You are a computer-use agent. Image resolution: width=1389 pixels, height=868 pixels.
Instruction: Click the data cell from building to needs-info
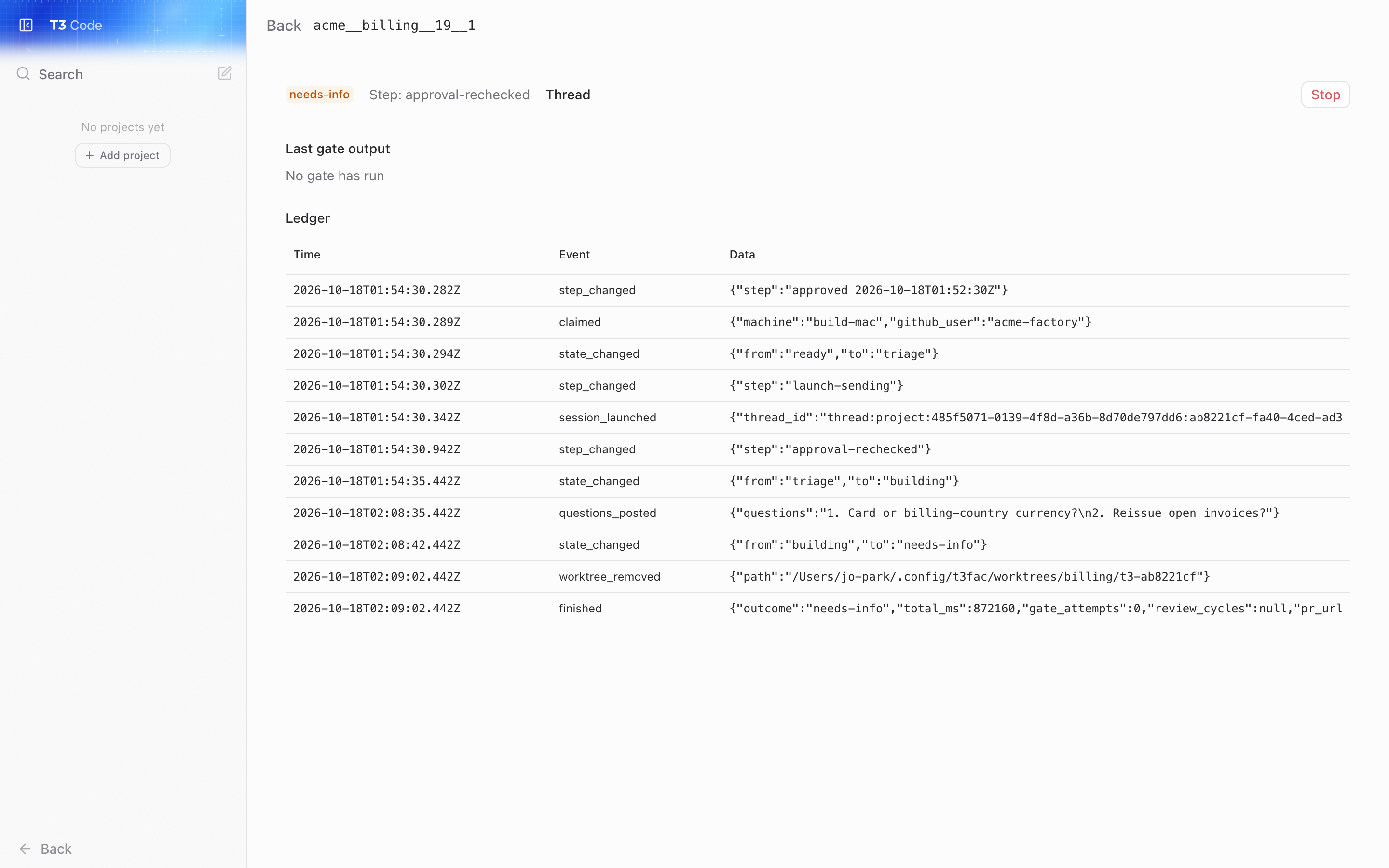pyautogui.click(x=858, y=545)
